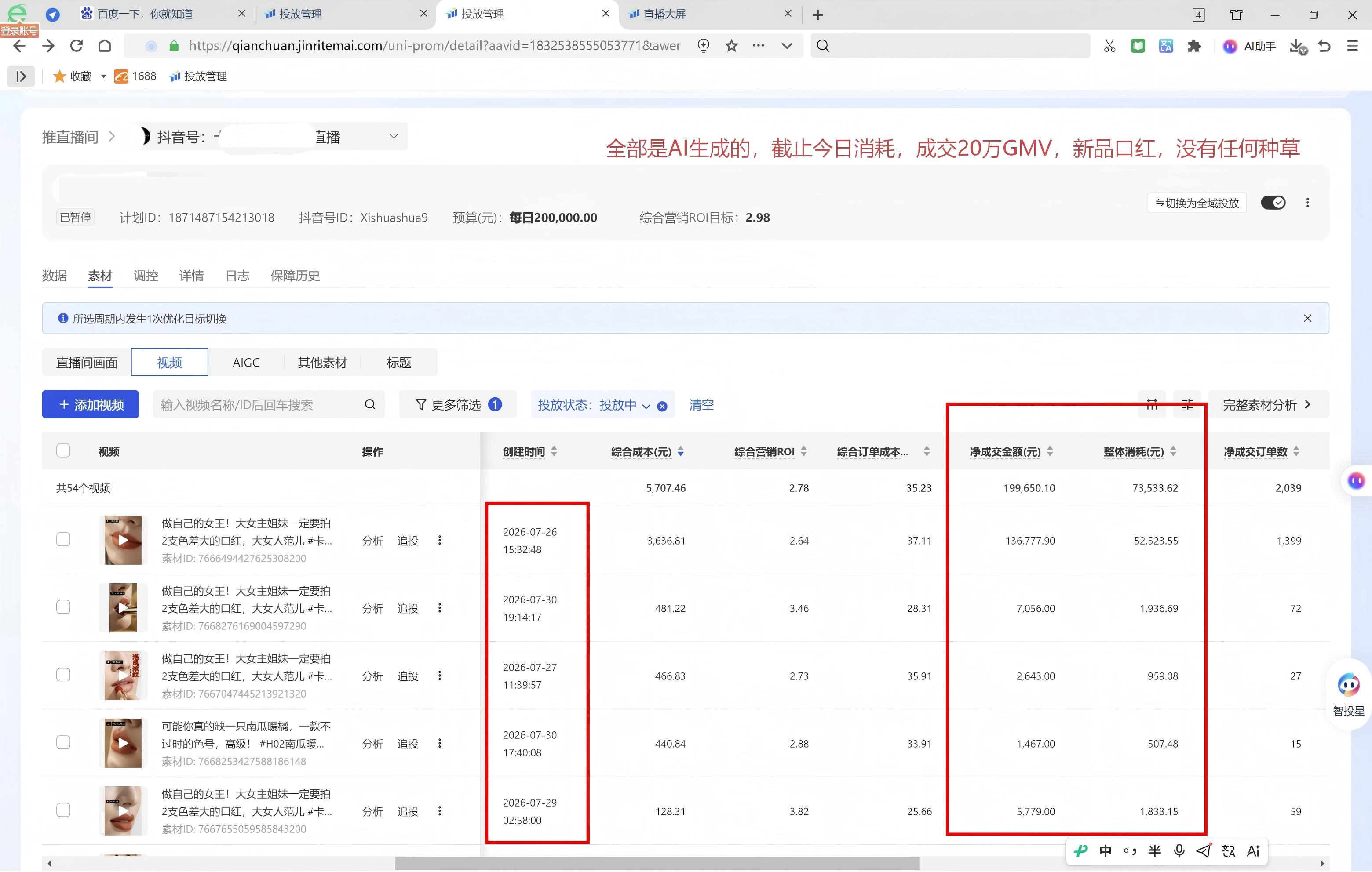Click the horizontal scrollbar under the table
The width and height of the screenshot is (1372, 872).
tap(657, 864)
